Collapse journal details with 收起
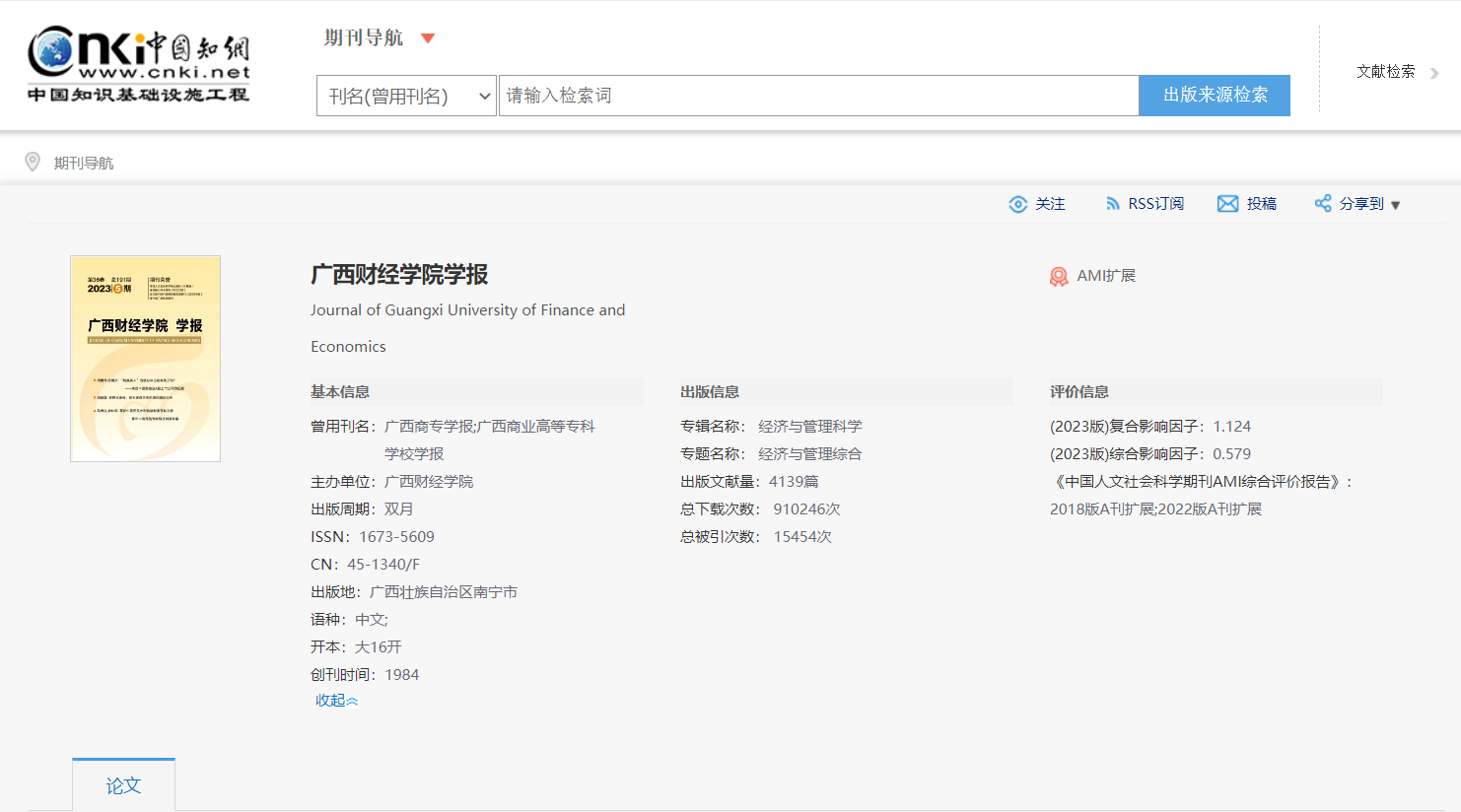This screenshot has width=1461, height=812. point(336,701)
